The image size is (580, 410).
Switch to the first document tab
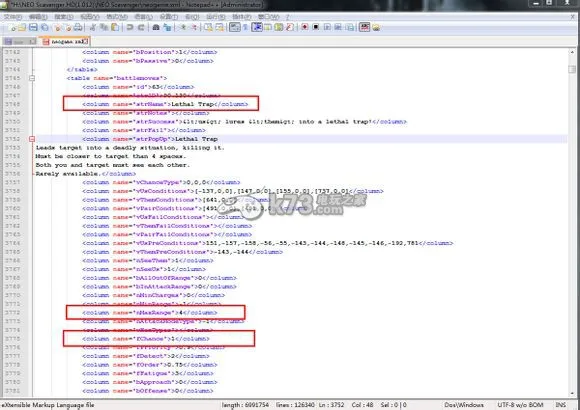tap(20, 41)
